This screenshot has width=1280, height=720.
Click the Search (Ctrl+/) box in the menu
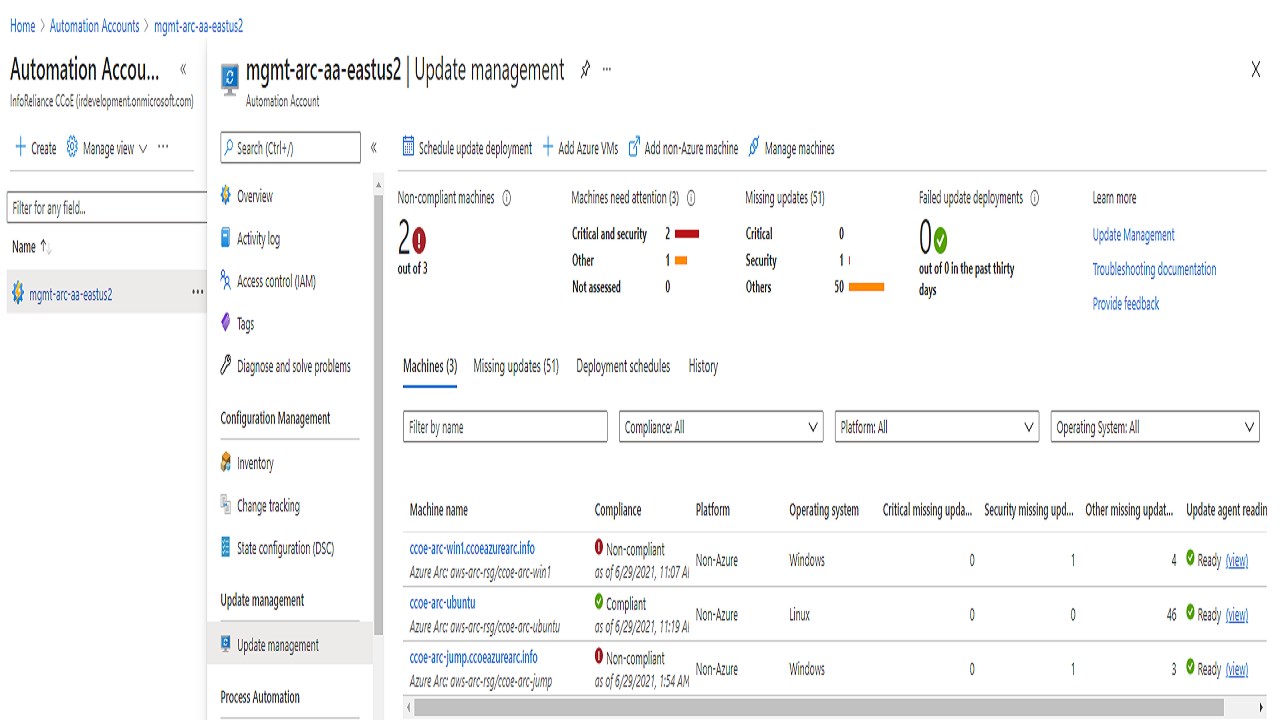pos(290,148)
